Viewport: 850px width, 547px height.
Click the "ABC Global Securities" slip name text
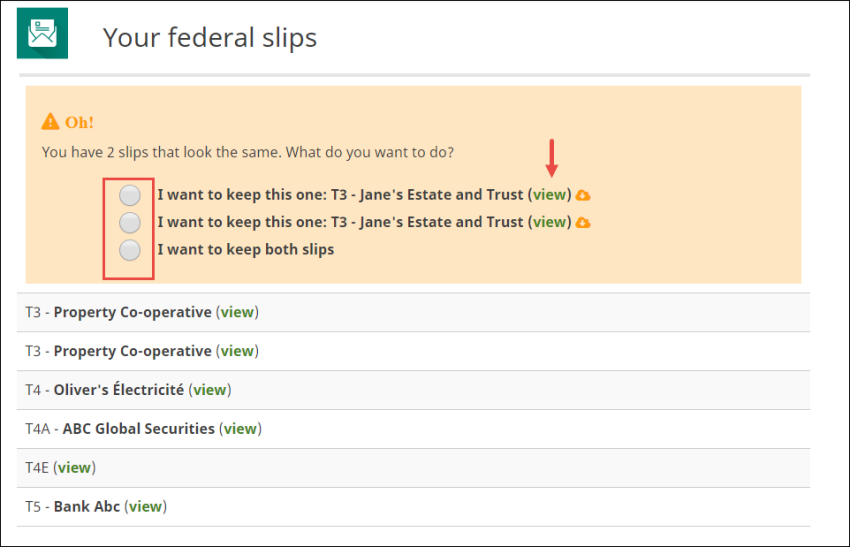tap(139, 429)
